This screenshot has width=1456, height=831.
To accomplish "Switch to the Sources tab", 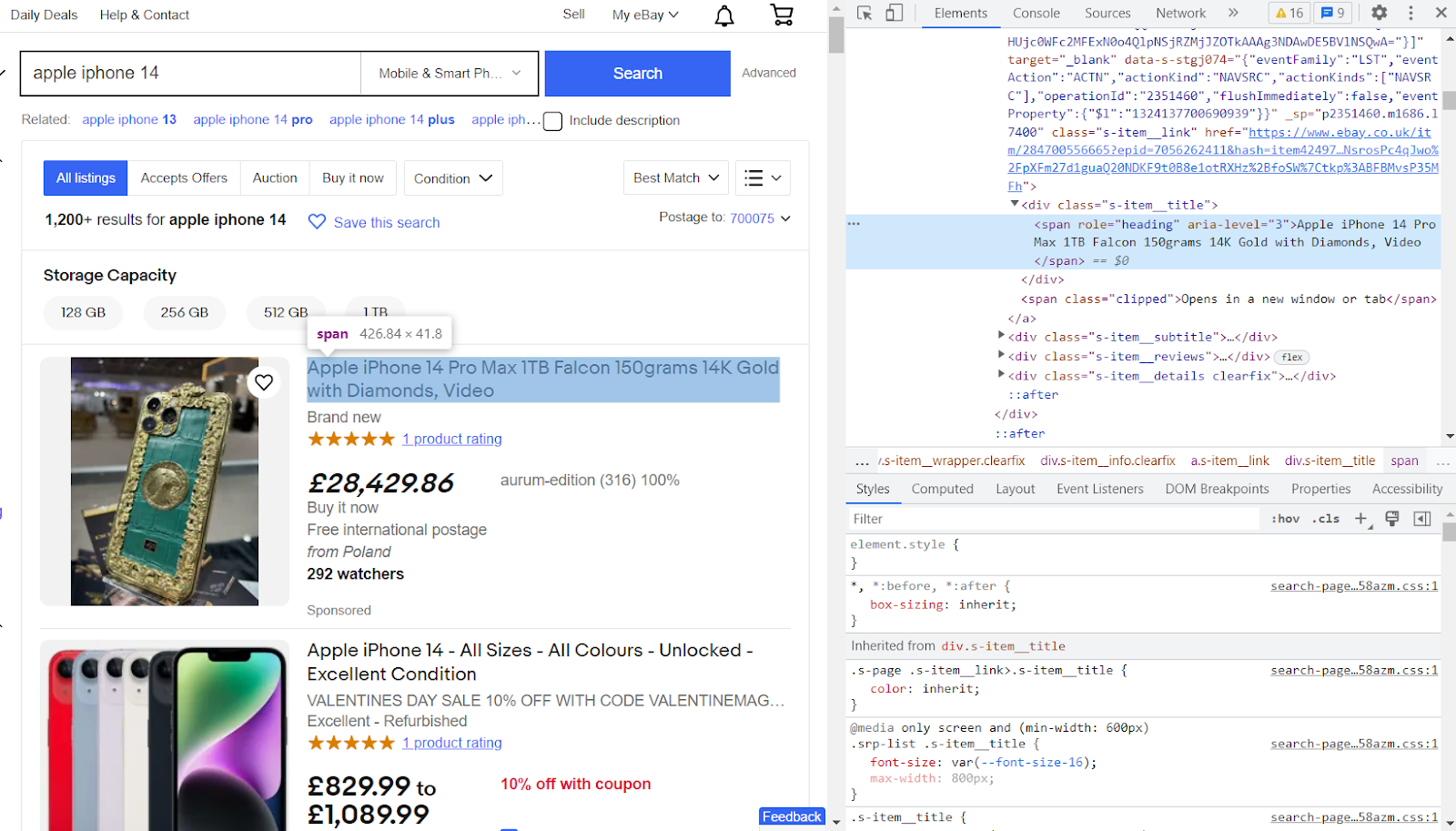I will [x=1107, y=13].
